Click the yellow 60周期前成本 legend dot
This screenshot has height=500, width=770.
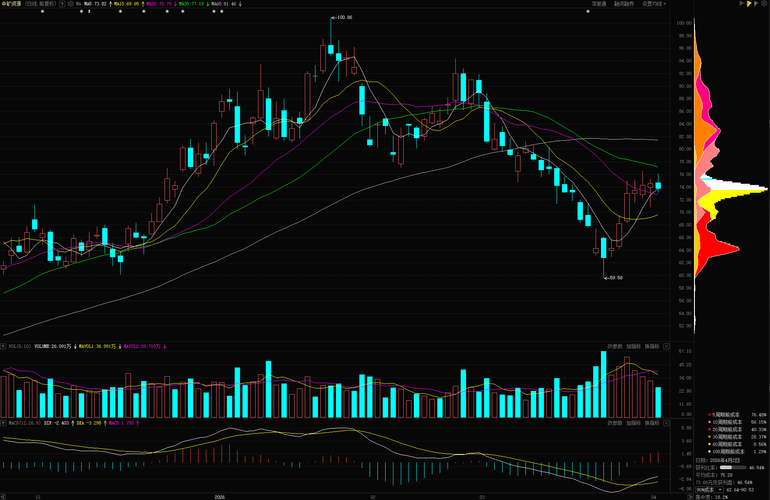pos(709,444)
